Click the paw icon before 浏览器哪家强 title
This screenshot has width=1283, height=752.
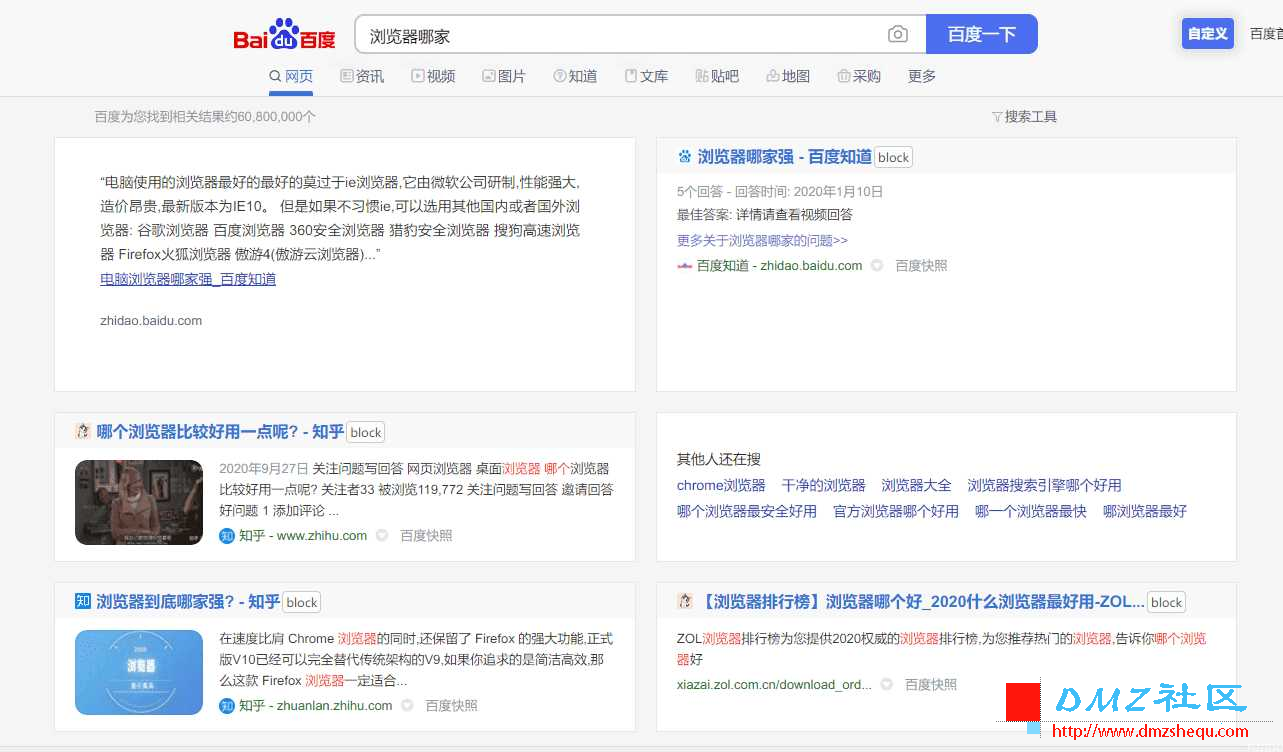click(685, 156)
